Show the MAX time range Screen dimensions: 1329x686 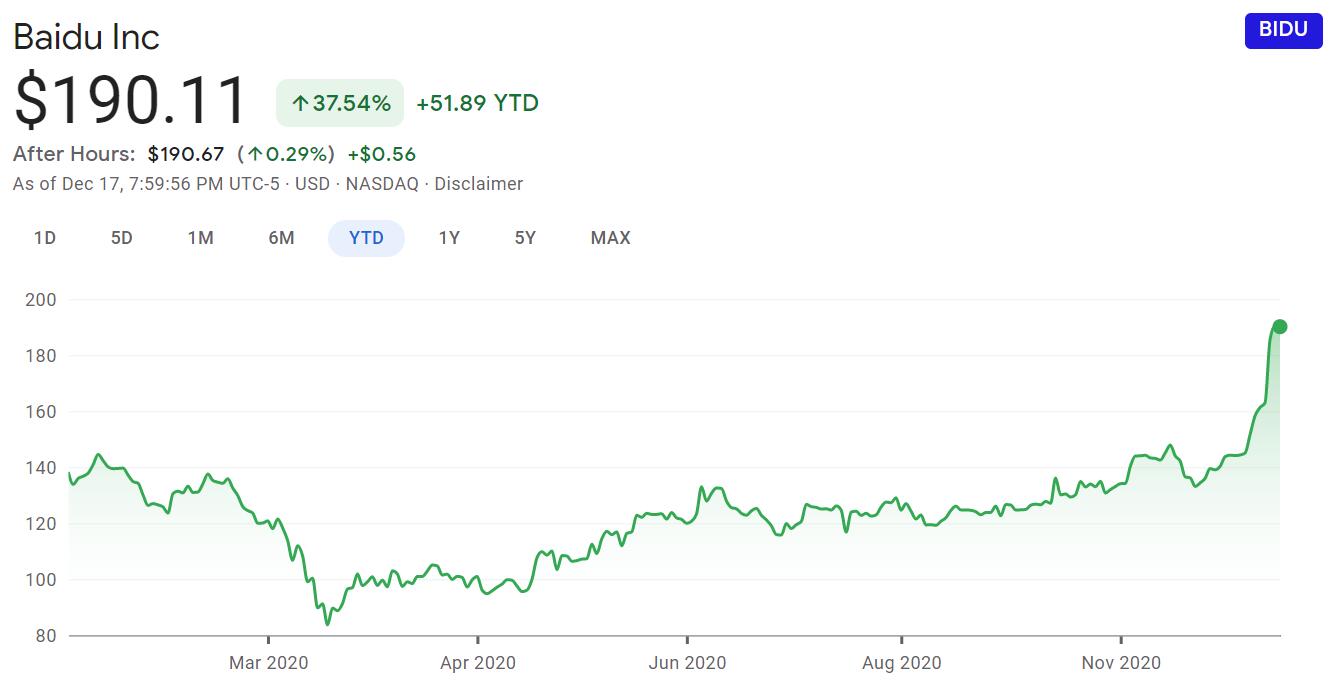pyautogui.click(x=610, y=238)
